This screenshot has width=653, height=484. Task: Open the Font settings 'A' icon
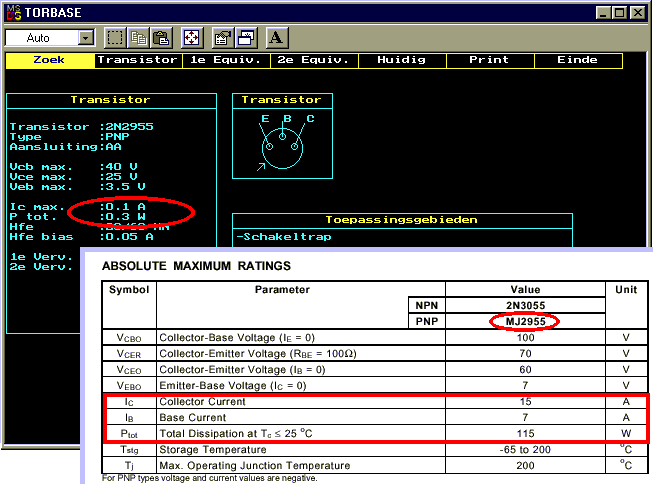[x=277, y=38]
